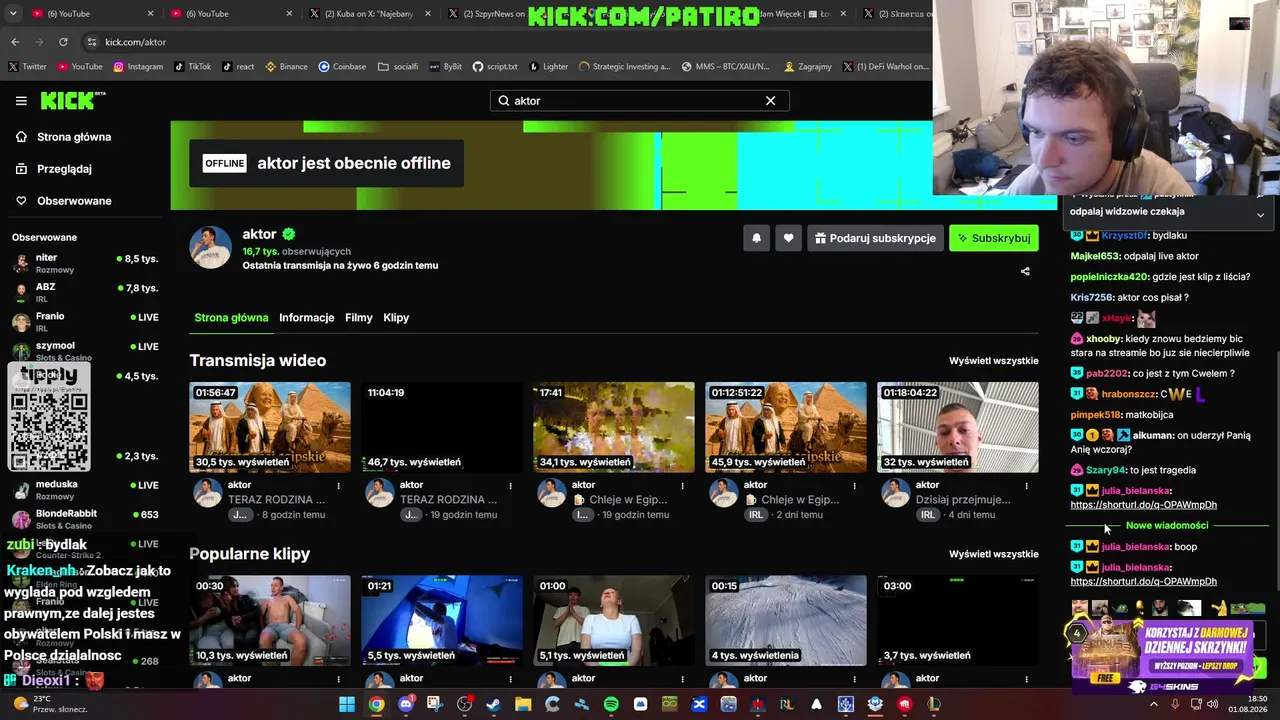The image size is (1280, 720).
Task: Play the 00:30 popular clip
Action: click(x=270, y=620)
